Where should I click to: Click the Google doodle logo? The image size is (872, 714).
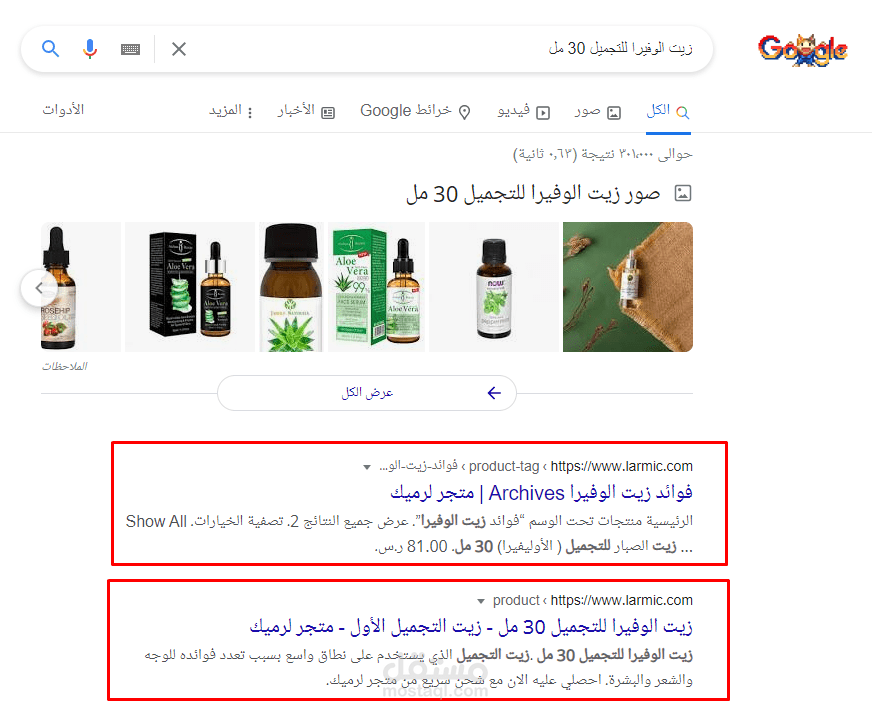tap(802, 49)
